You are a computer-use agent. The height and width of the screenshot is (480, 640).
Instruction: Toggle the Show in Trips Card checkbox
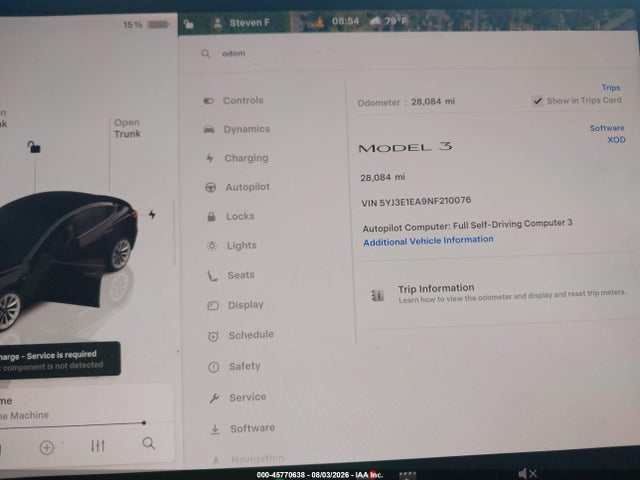pyautogui.click(x=538, y=100)
